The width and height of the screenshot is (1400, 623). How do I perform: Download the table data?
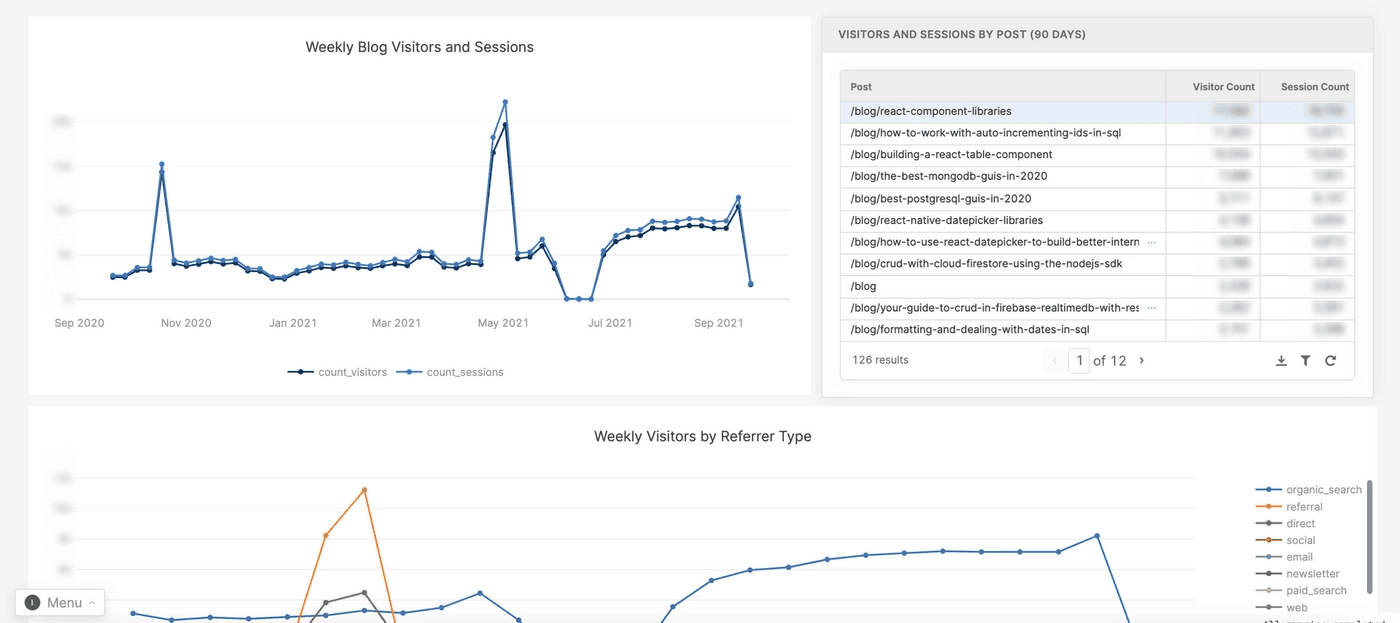[1281, 360]
